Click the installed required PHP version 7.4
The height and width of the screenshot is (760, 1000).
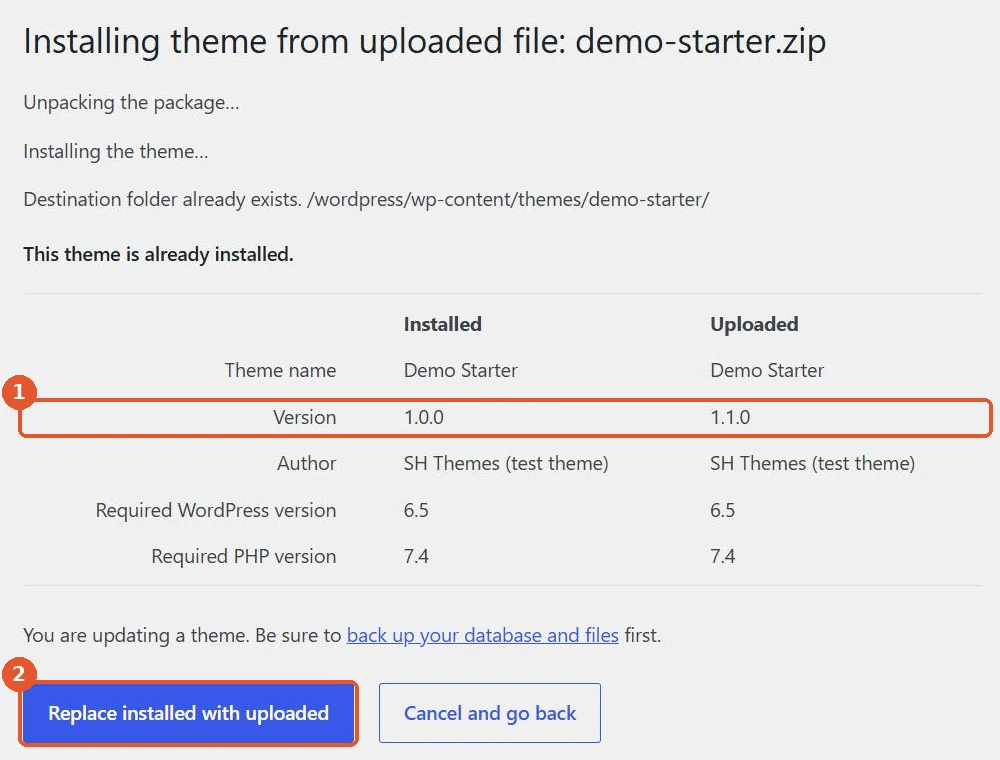click(x=416, y=557)
